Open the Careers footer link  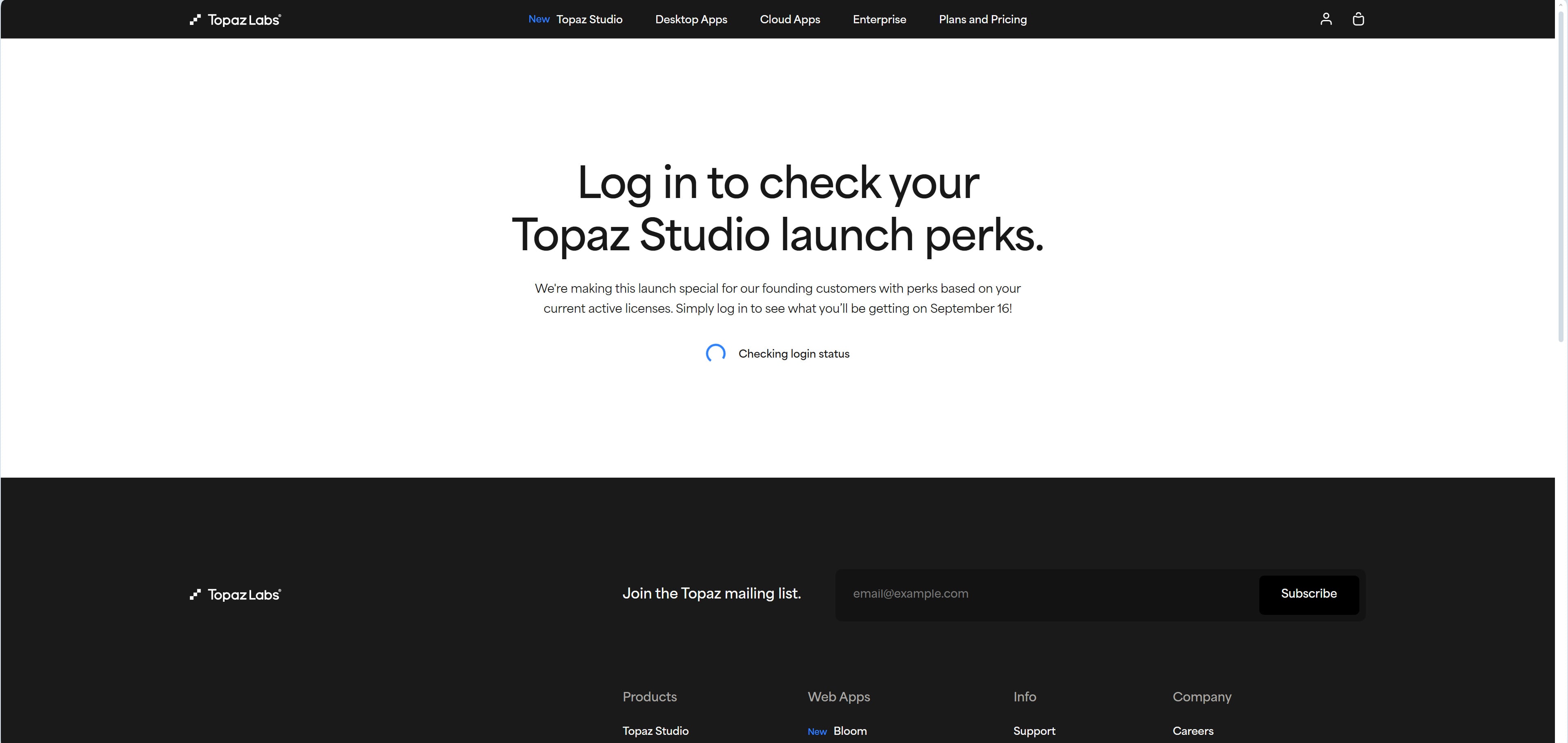coord(1192,731)
